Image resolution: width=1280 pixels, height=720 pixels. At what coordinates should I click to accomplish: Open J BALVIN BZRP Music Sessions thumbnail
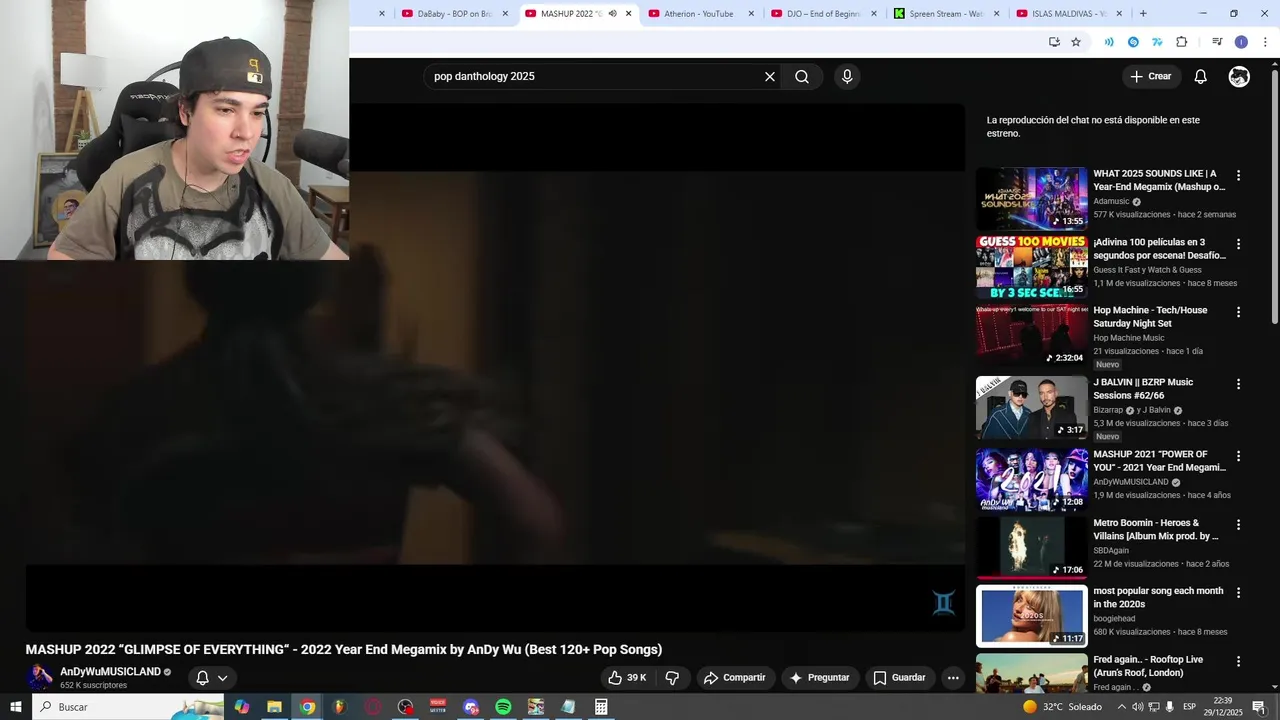(1032, 407)
